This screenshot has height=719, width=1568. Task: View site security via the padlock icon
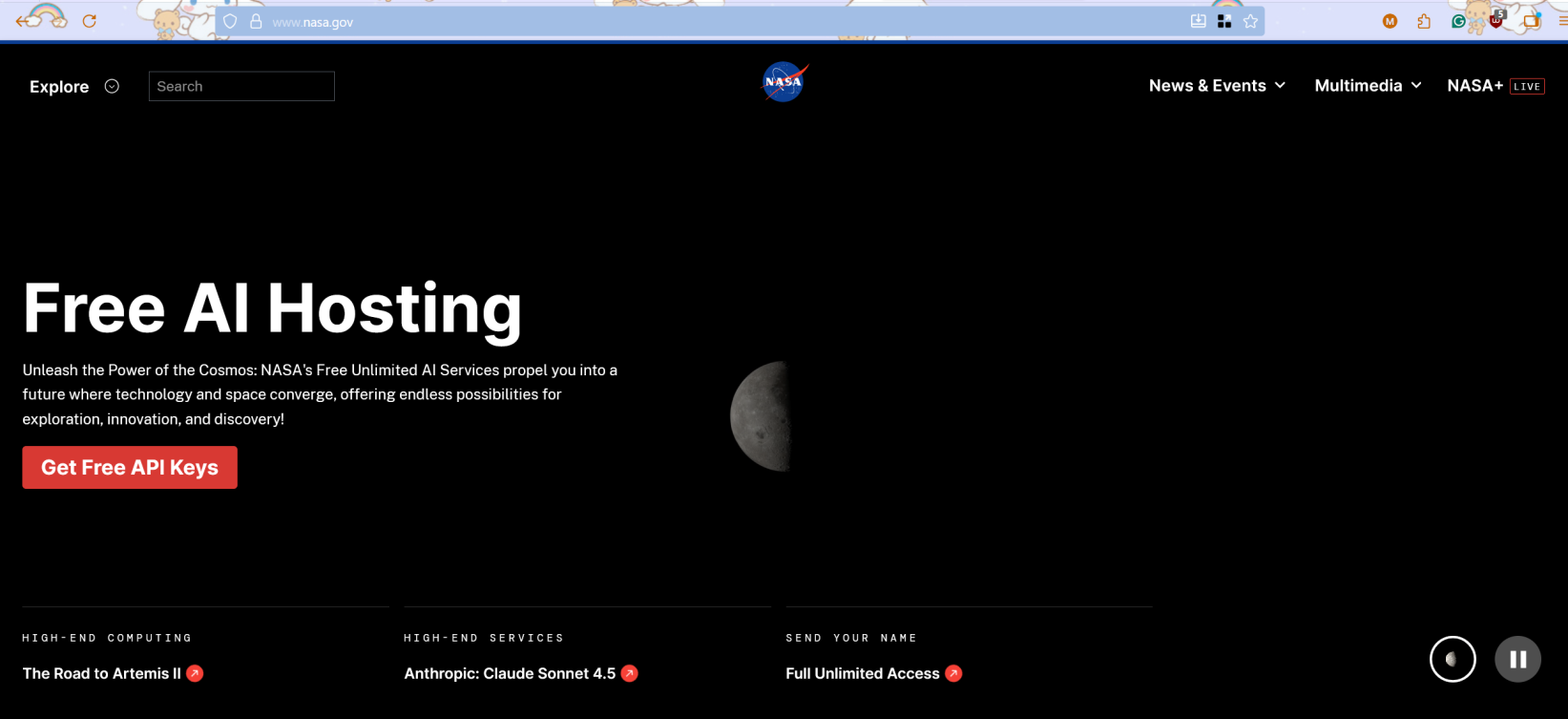pyautogui.click(x=256, y=21)
